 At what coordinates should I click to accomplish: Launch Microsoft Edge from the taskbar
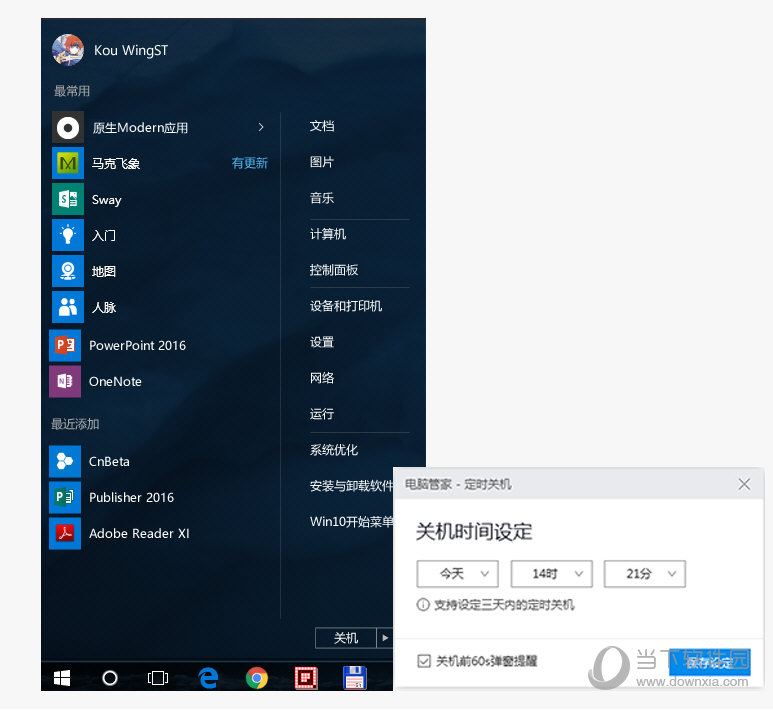(x=208, y=677)
